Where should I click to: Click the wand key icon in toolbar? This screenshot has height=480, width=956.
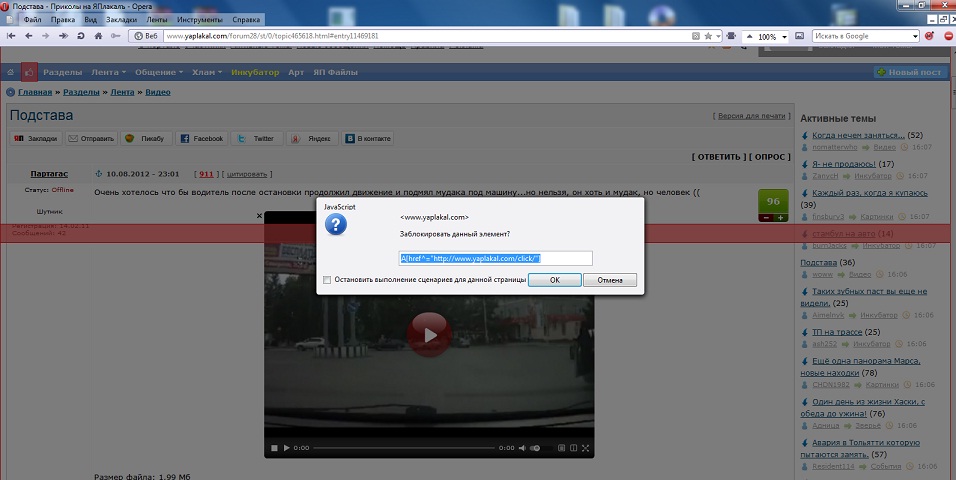(x=115, y=36)
